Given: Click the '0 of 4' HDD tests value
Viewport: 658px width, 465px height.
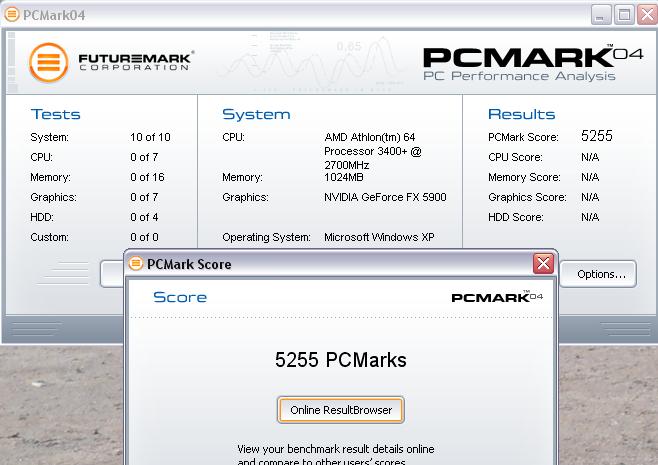Looking at the screenshot, I should 144,217.
